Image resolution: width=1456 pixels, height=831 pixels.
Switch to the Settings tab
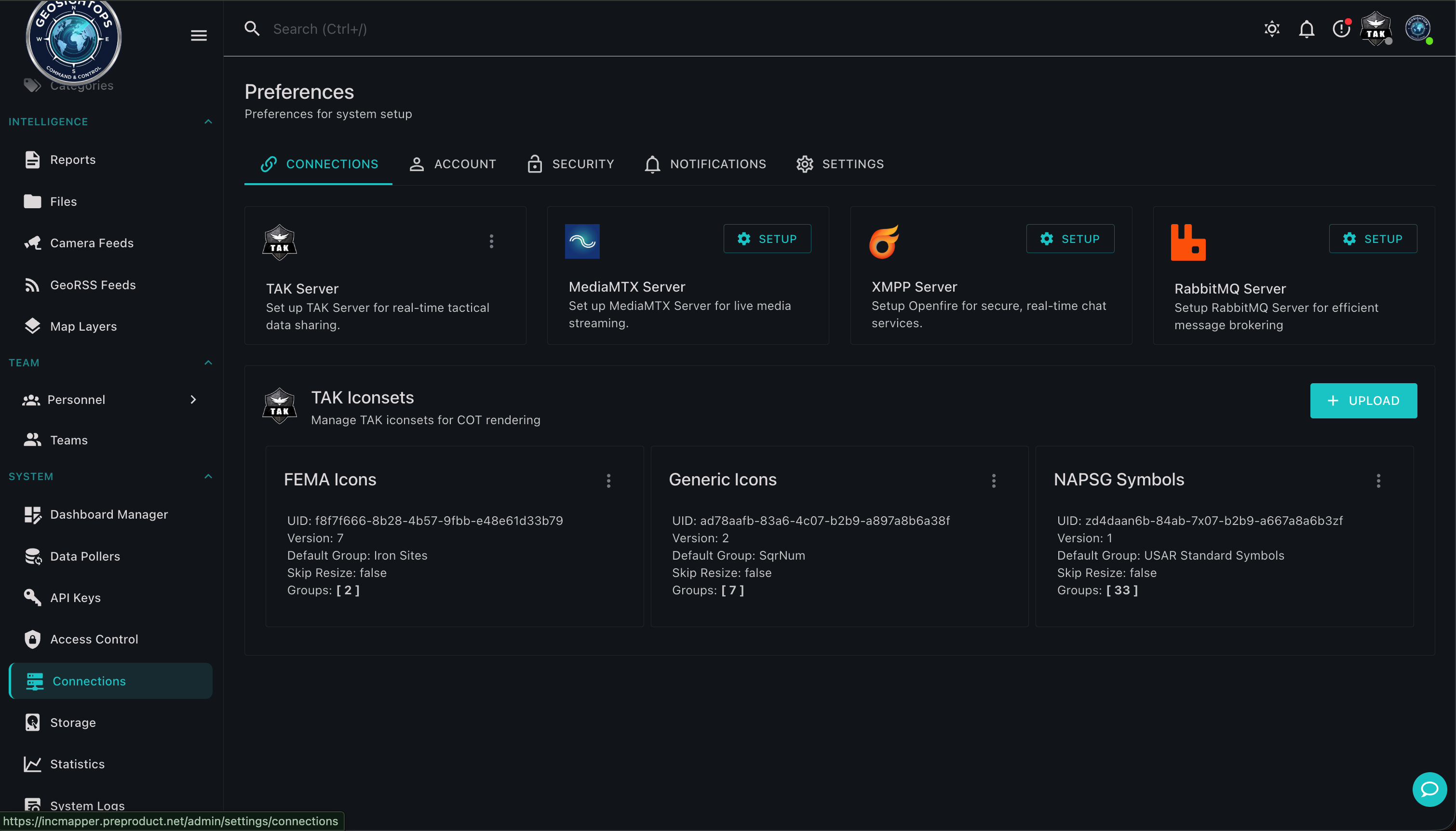tap(840, 164)
